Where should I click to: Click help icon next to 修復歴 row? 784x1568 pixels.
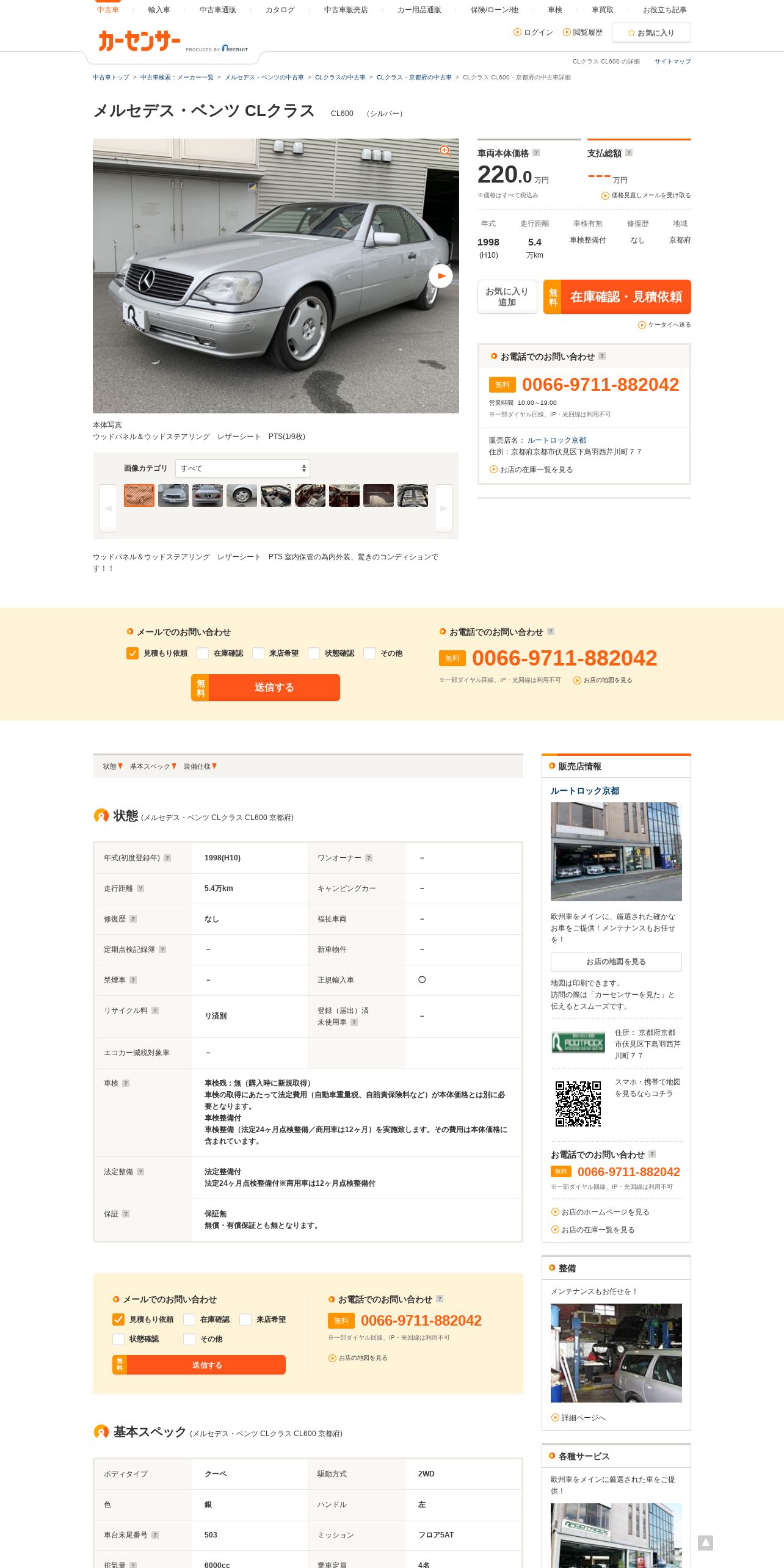point(133,919)
